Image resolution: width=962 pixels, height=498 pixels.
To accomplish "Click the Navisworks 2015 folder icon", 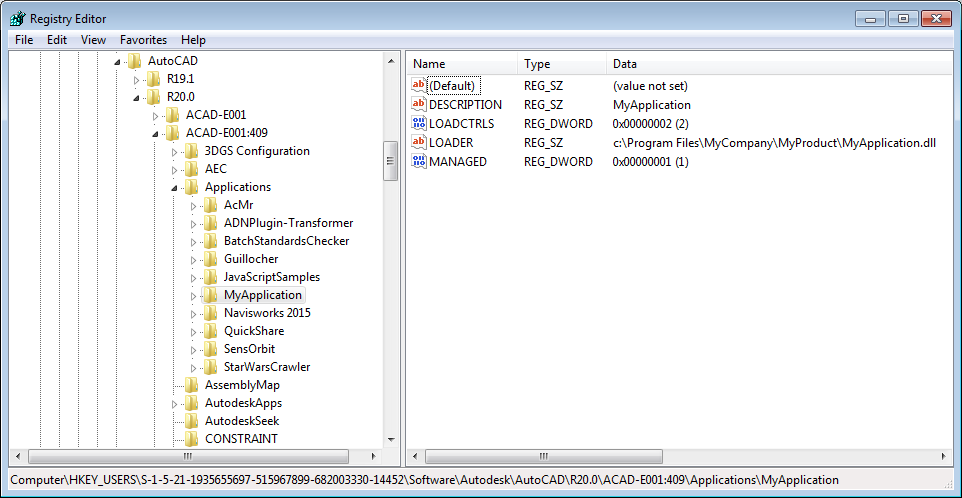I will [x=210, y=313].
